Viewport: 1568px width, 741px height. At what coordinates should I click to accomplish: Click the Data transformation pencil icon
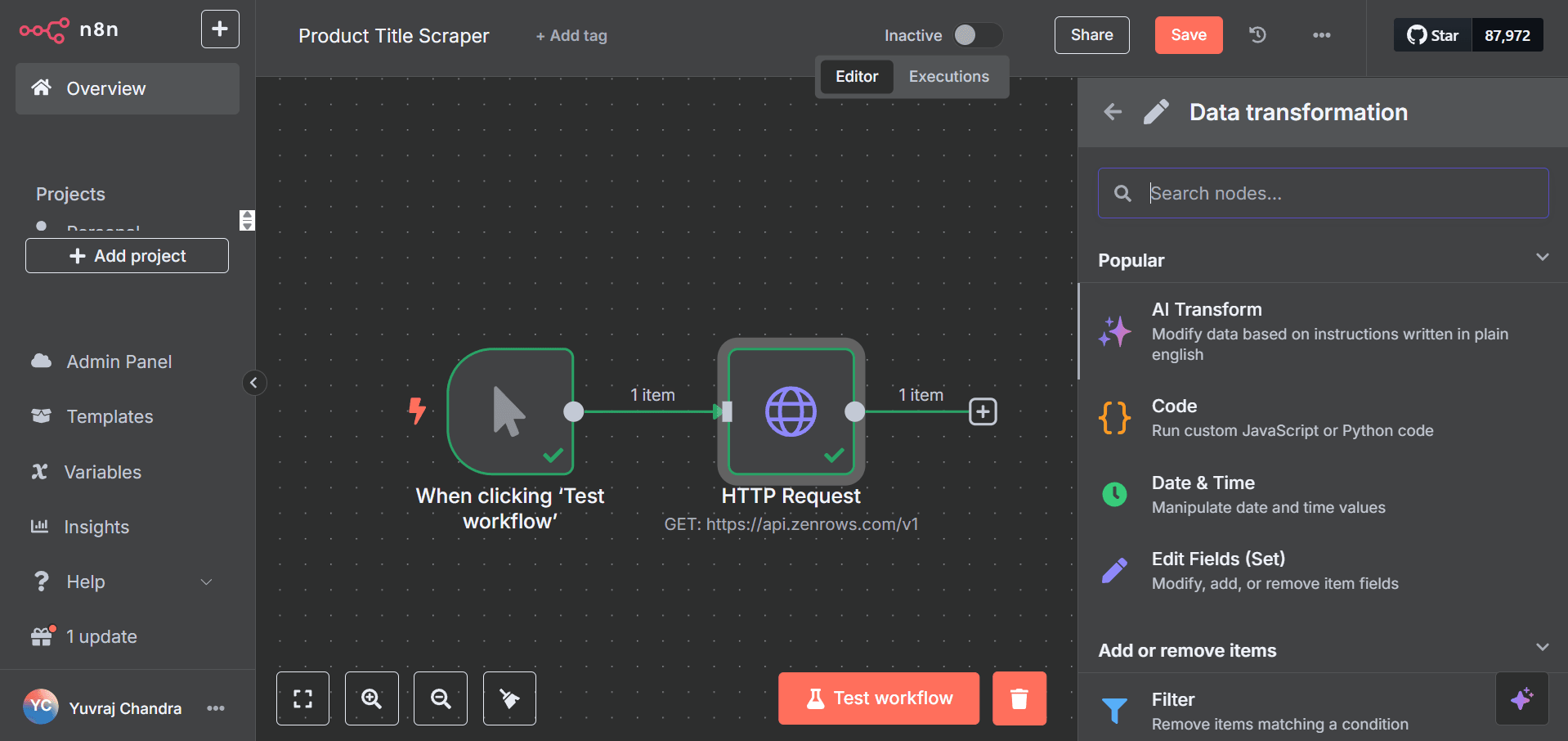coord(1156,112)
